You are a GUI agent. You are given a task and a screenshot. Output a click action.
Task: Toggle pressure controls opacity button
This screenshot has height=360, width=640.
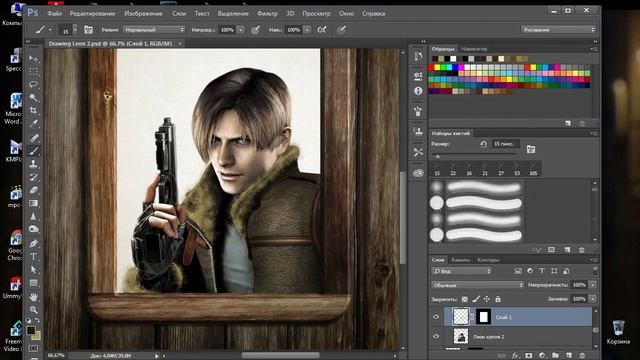pos(256,30)
